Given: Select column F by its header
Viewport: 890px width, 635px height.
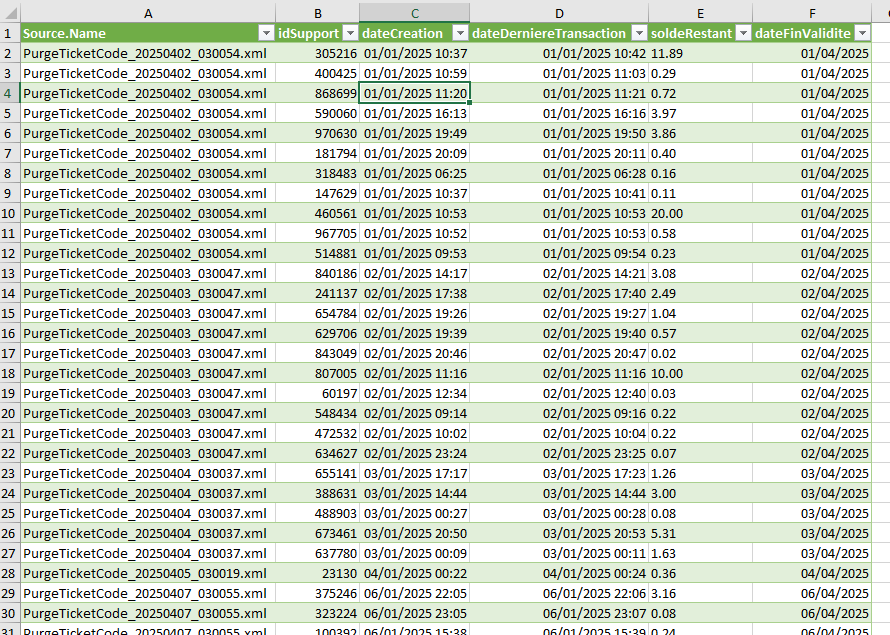Looking at the screenshot, I should click(x=812, y=13).
